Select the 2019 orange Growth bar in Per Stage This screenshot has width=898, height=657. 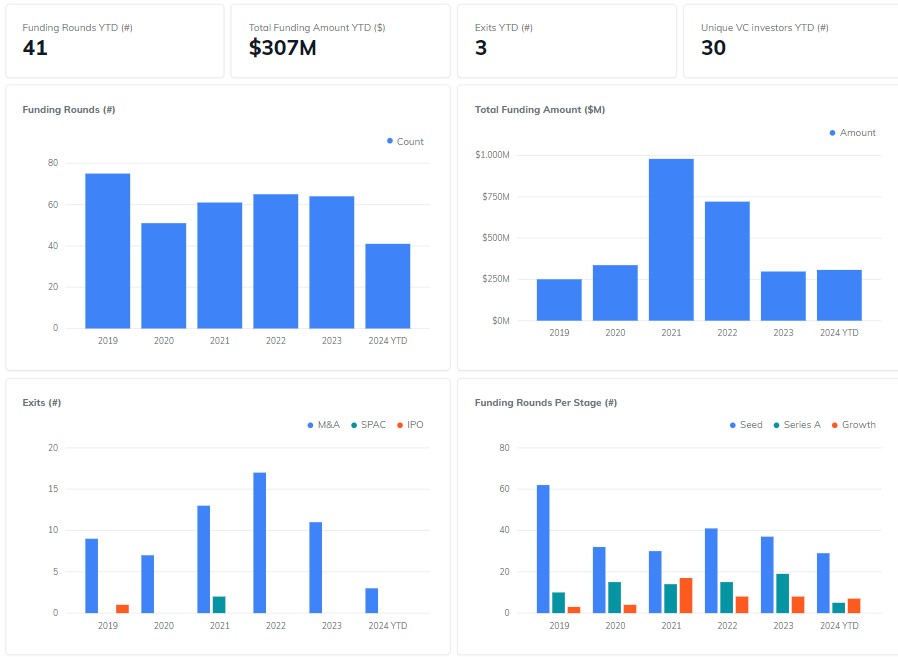pyautogui.click(x=574, y=610)
